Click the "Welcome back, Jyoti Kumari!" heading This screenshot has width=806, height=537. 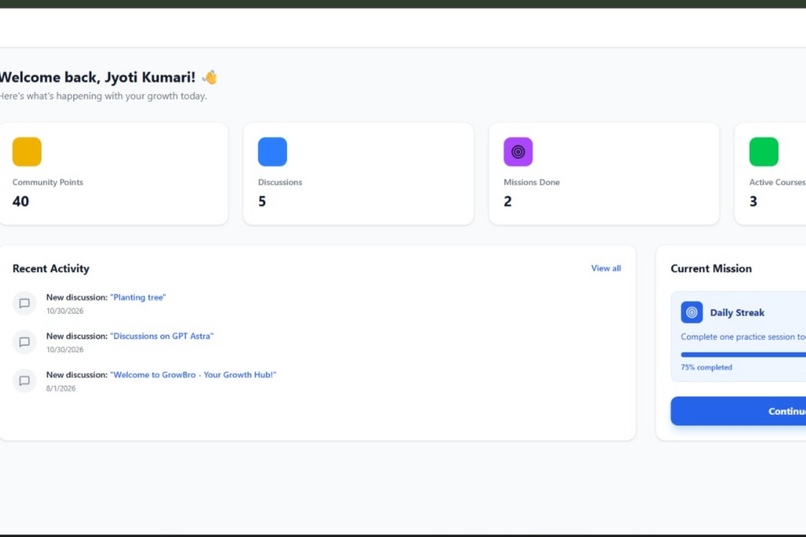pyautogui.click(x=97, y=77)
